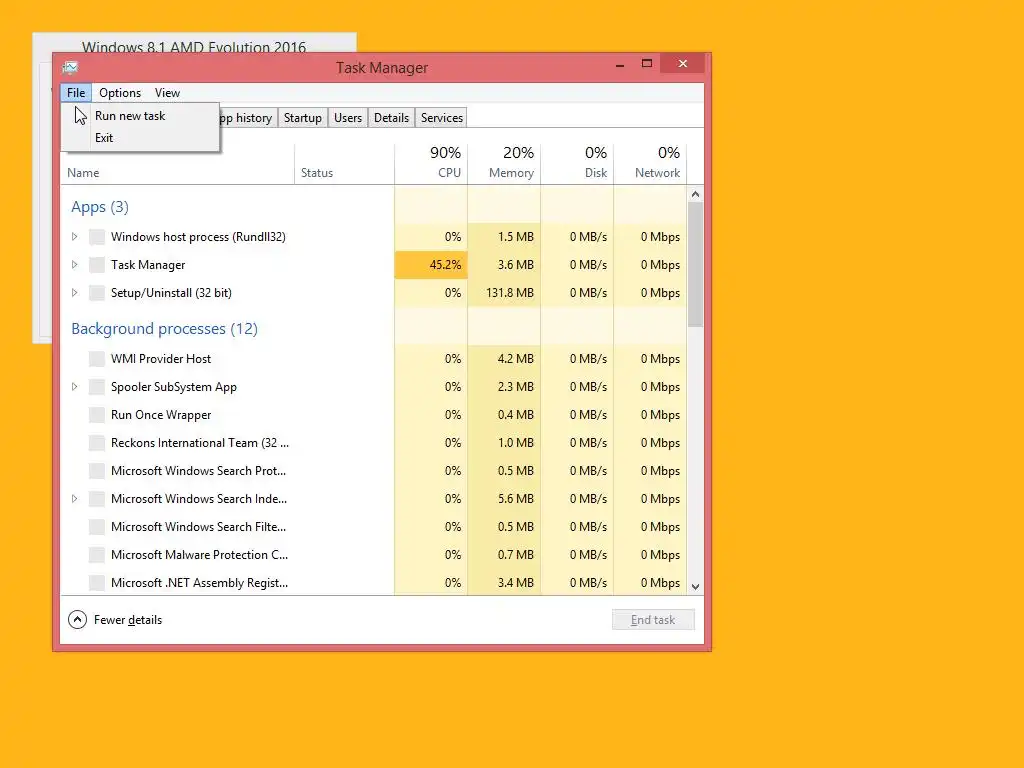1024x768 pixels.
Task: Click the Spooler SubSystem App icon
Action: coord(97,387)
